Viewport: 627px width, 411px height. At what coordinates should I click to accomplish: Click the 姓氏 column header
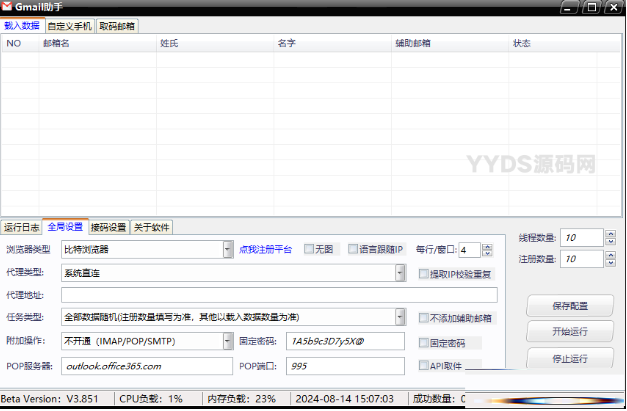coord(215,43)
